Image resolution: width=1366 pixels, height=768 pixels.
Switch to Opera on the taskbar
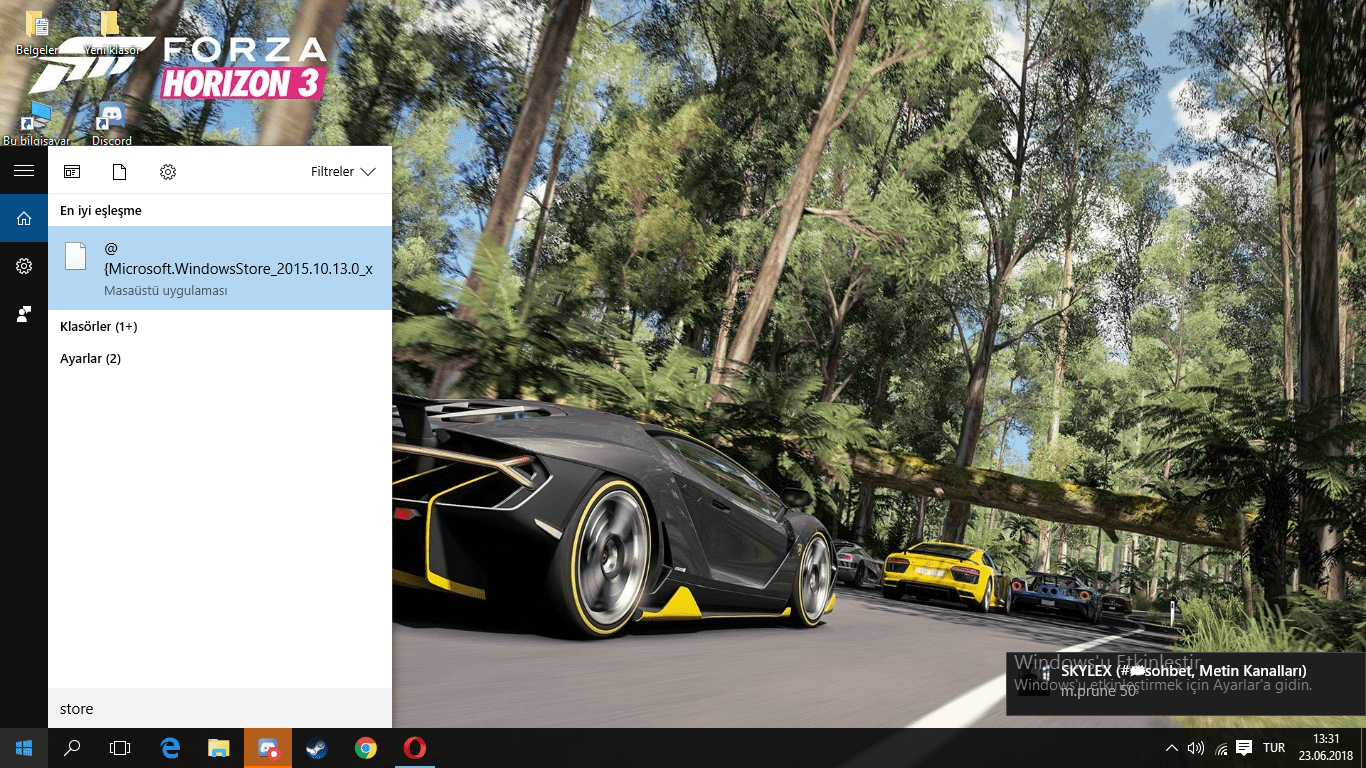pyautogui.click(x=415, y=748)
